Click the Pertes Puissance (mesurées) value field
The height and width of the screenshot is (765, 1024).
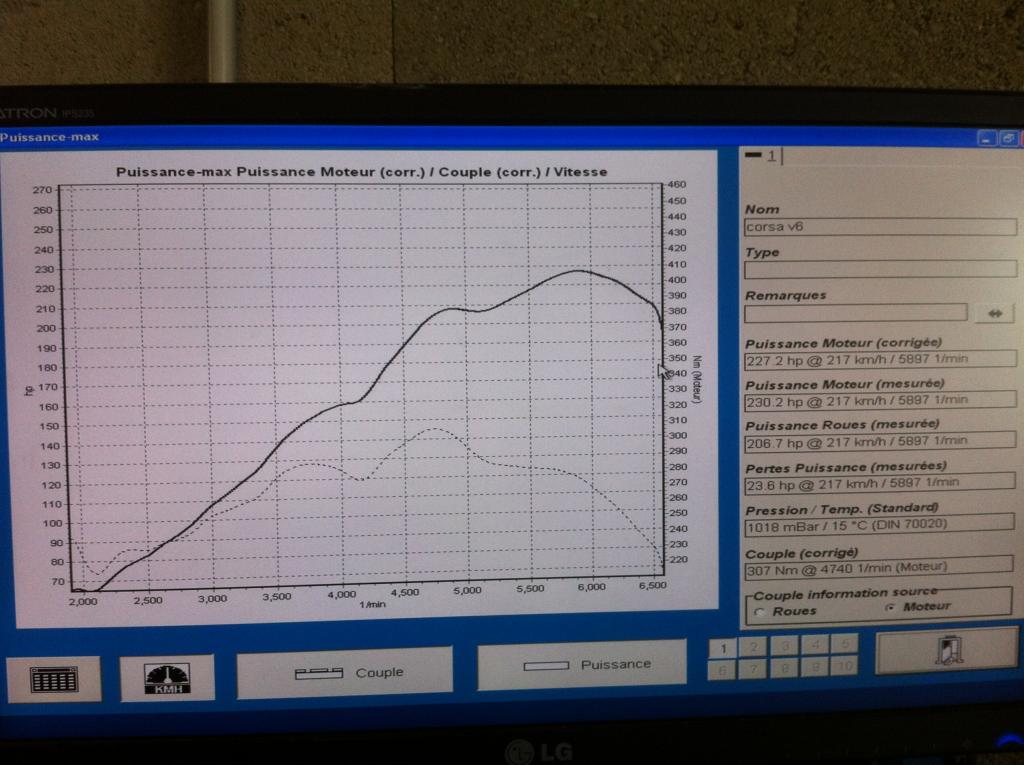(x=880, y=483)
